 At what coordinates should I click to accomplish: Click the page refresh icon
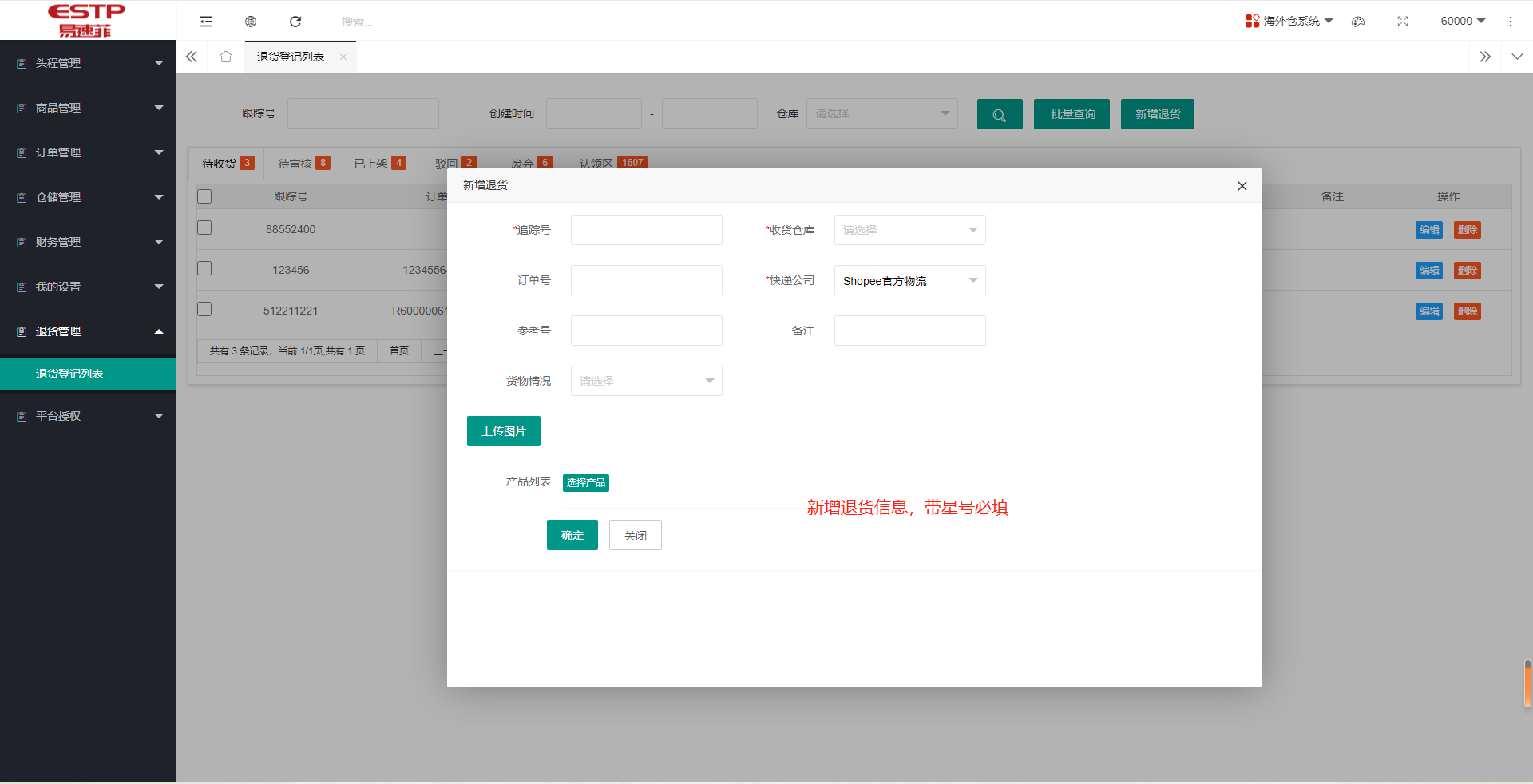point(295,22)
